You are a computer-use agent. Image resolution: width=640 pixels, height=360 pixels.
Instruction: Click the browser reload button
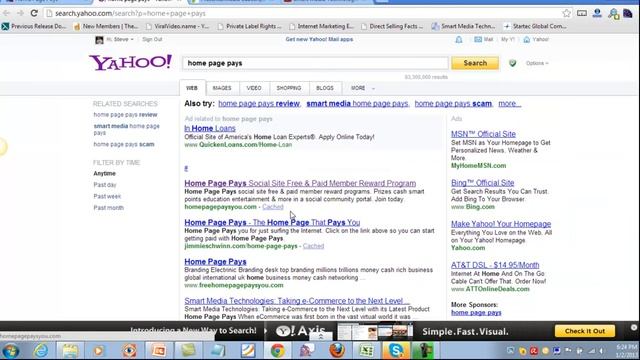(34, 13)
